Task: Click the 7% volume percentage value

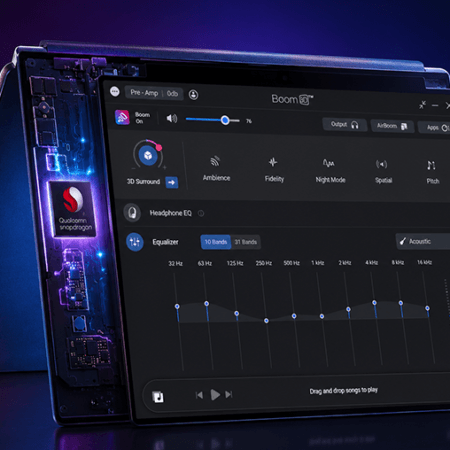Action: point(249,121)
